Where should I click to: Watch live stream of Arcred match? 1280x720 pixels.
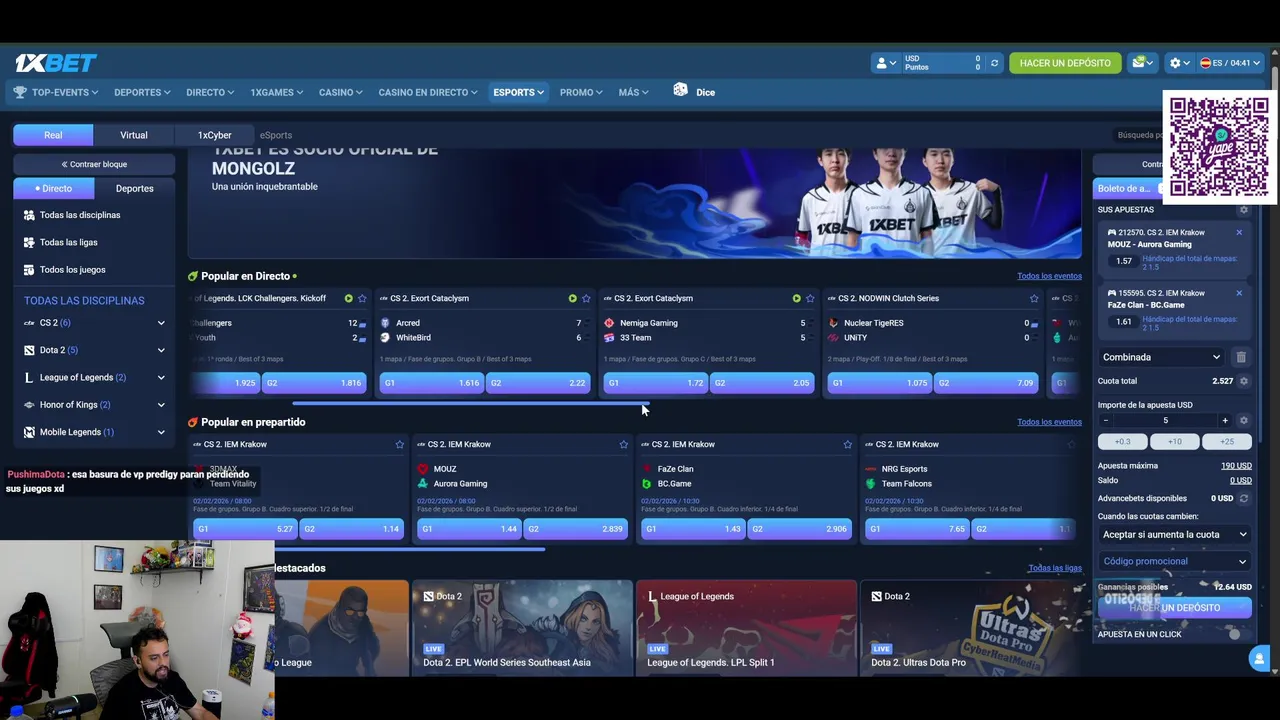[x=572, y=298]
